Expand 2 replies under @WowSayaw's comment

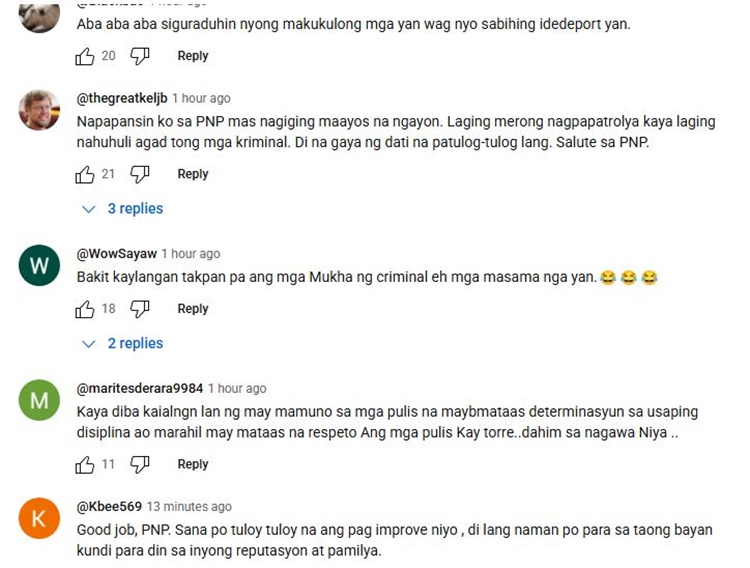click(x=122, y=344)
